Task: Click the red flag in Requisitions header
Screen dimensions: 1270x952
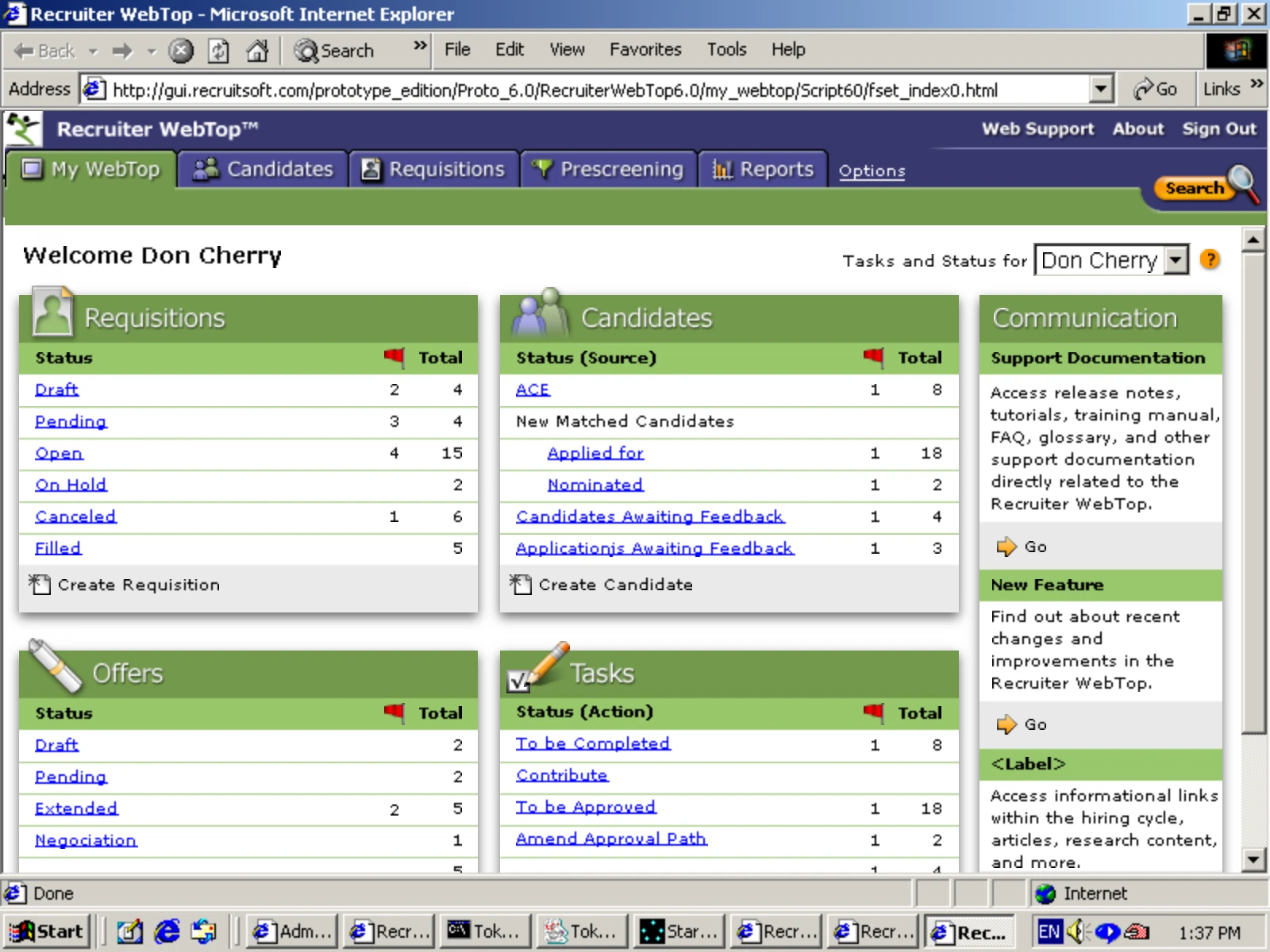Action: (x=394, y=356)
